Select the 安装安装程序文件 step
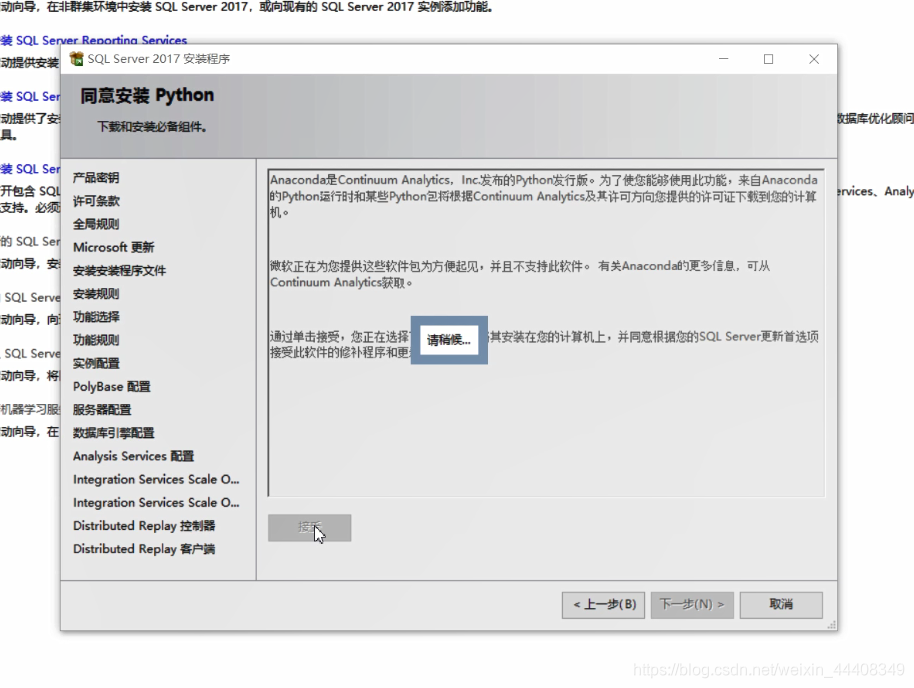This screenshot has width=914, height=688. [119, 271]
